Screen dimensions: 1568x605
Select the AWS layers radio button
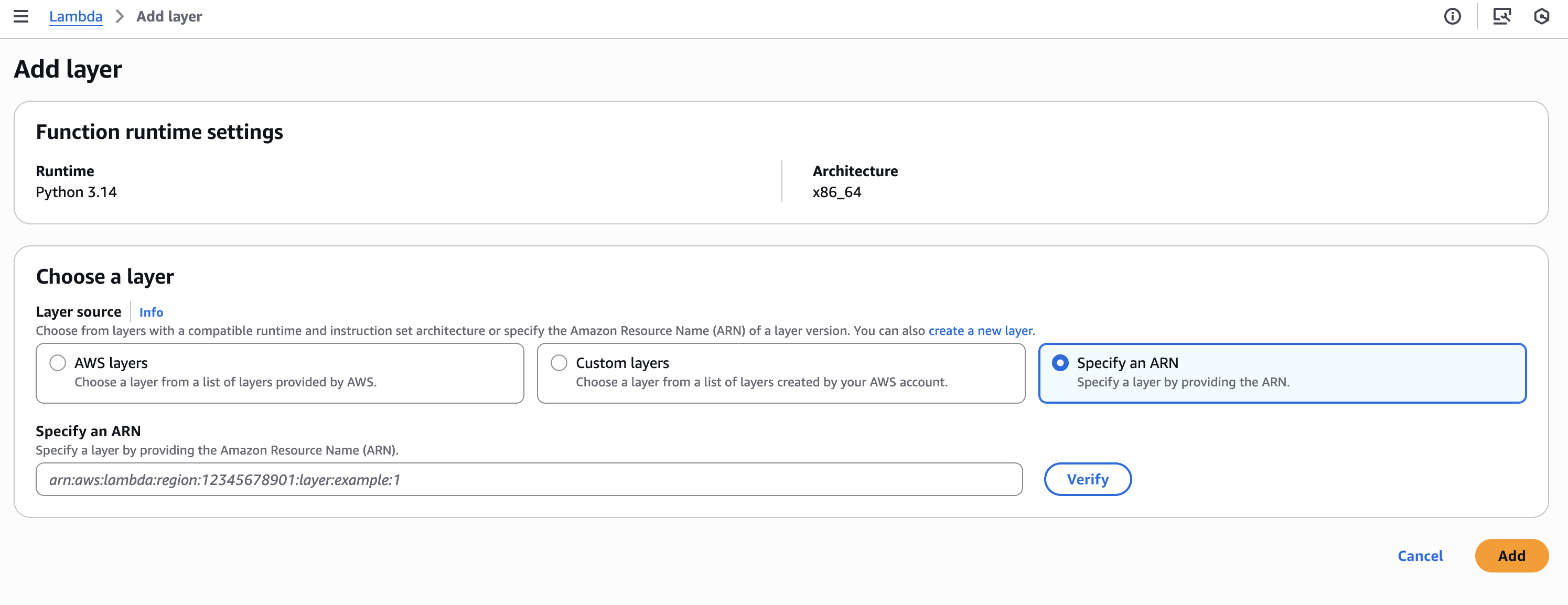point(58,363)
